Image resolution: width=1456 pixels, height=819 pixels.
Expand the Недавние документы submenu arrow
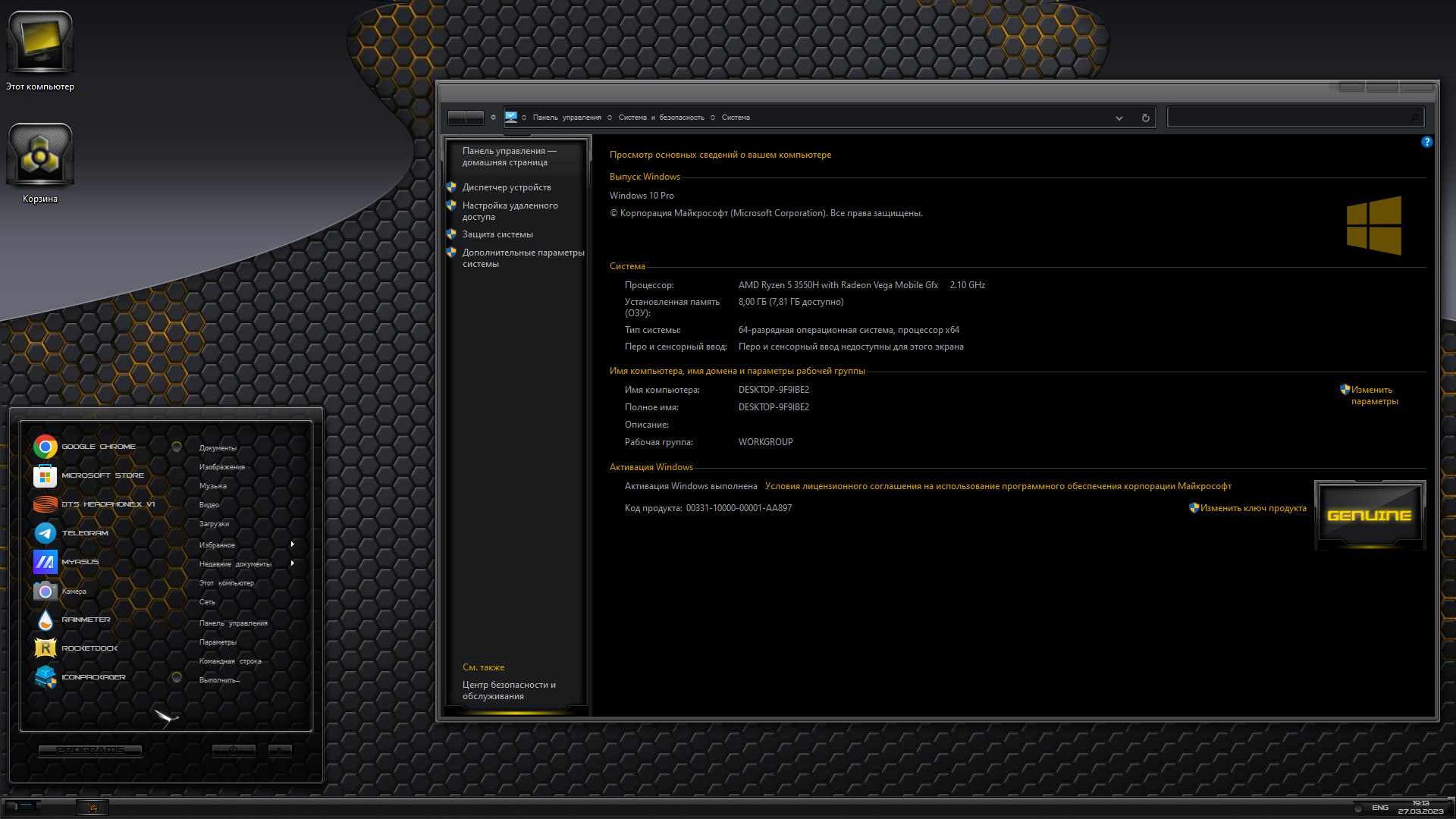pyautogui.click(x=292, y=563)
